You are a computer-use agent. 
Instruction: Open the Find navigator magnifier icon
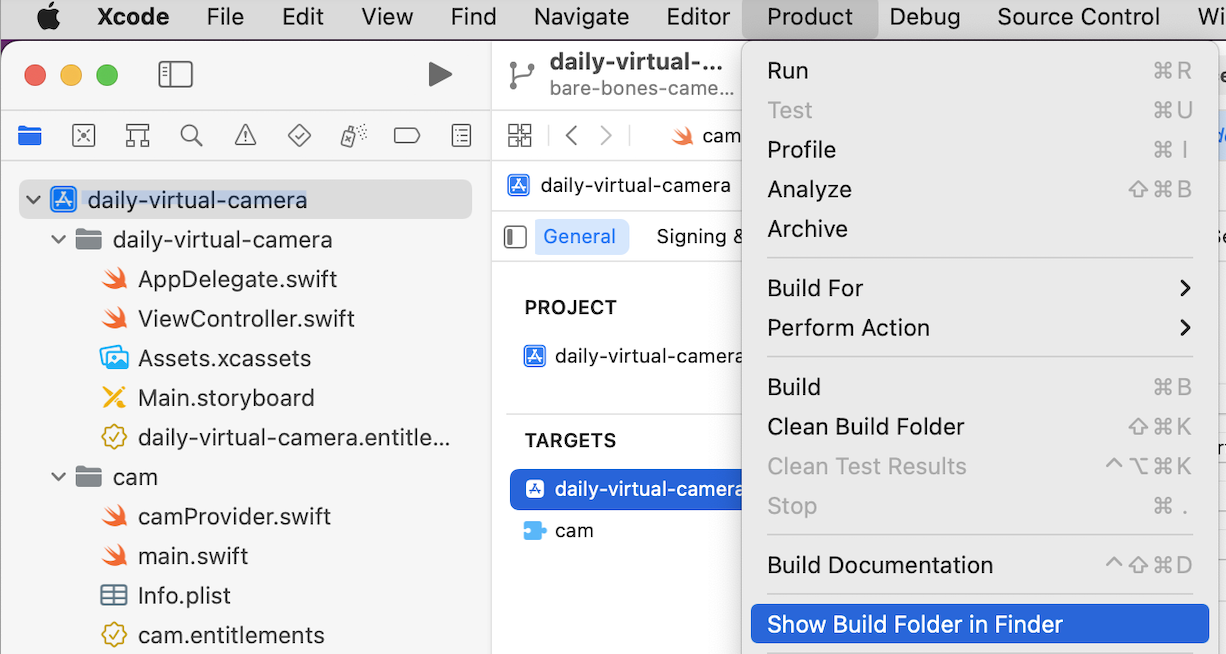191,136
